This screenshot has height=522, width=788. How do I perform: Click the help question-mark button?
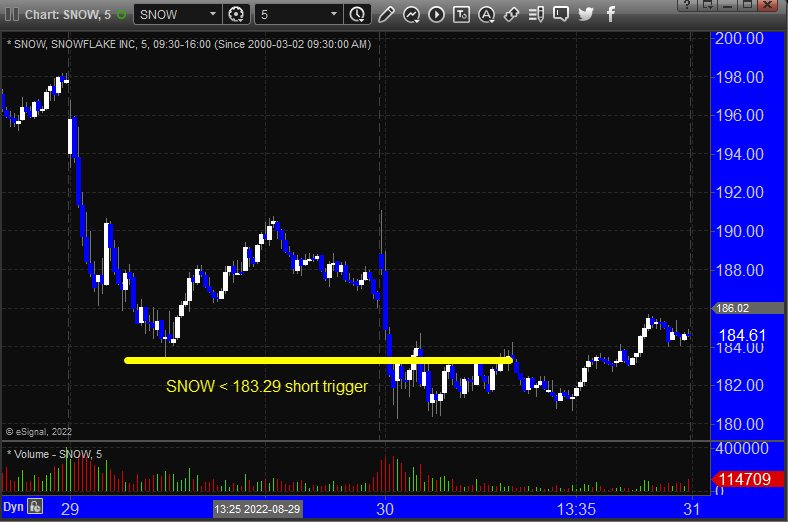coord(687,5)
